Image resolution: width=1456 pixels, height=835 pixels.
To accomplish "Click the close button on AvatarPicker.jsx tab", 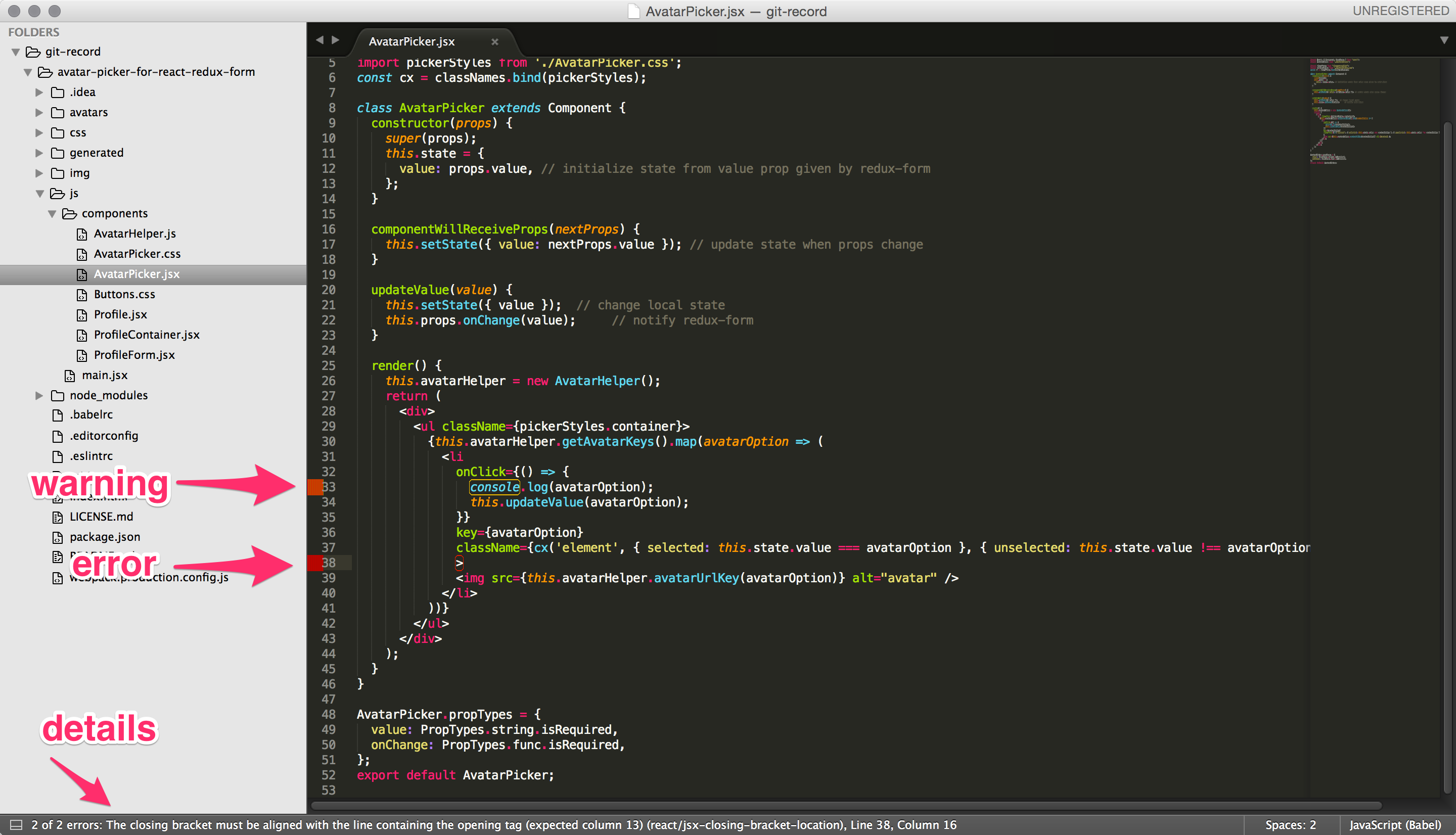I will pyautogui.click(x=494, y=40).
